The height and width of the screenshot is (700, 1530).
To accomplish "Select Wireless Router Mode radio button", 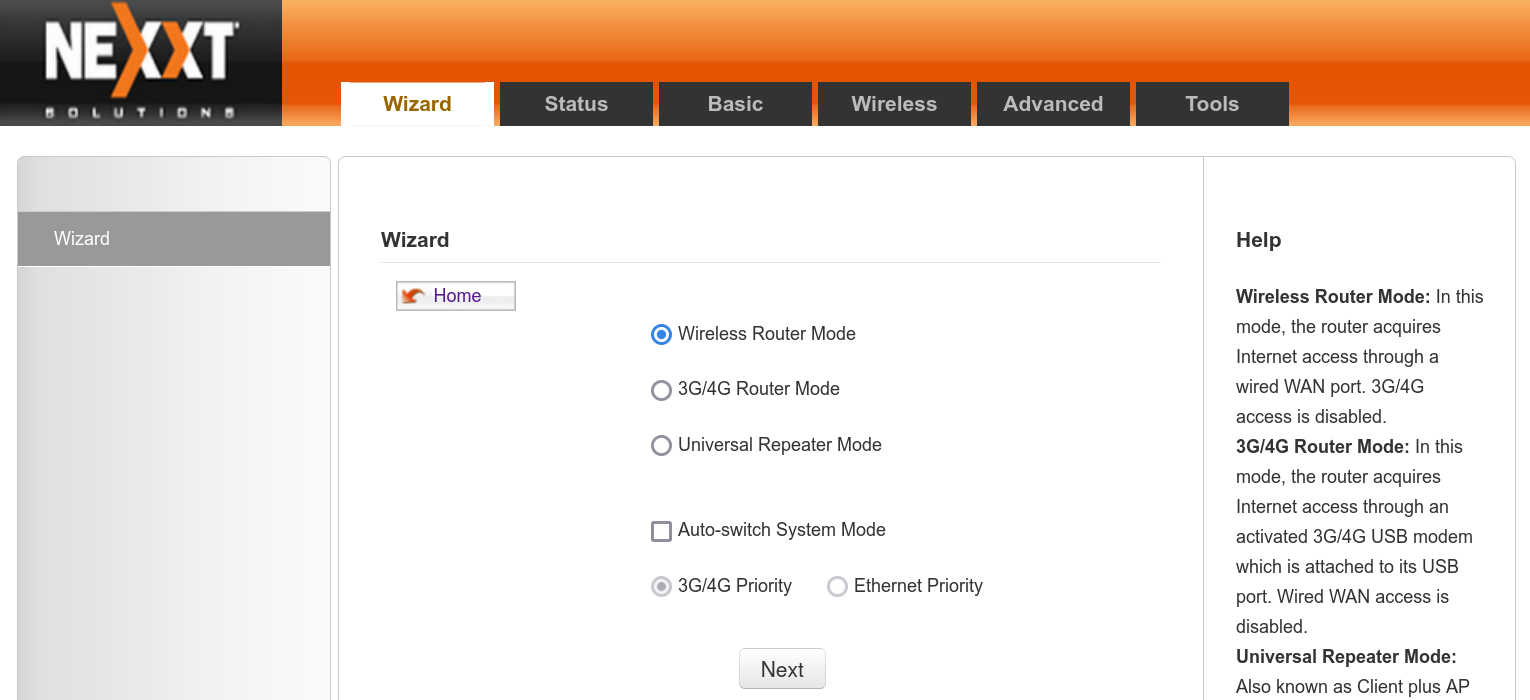I will point(661,335).
